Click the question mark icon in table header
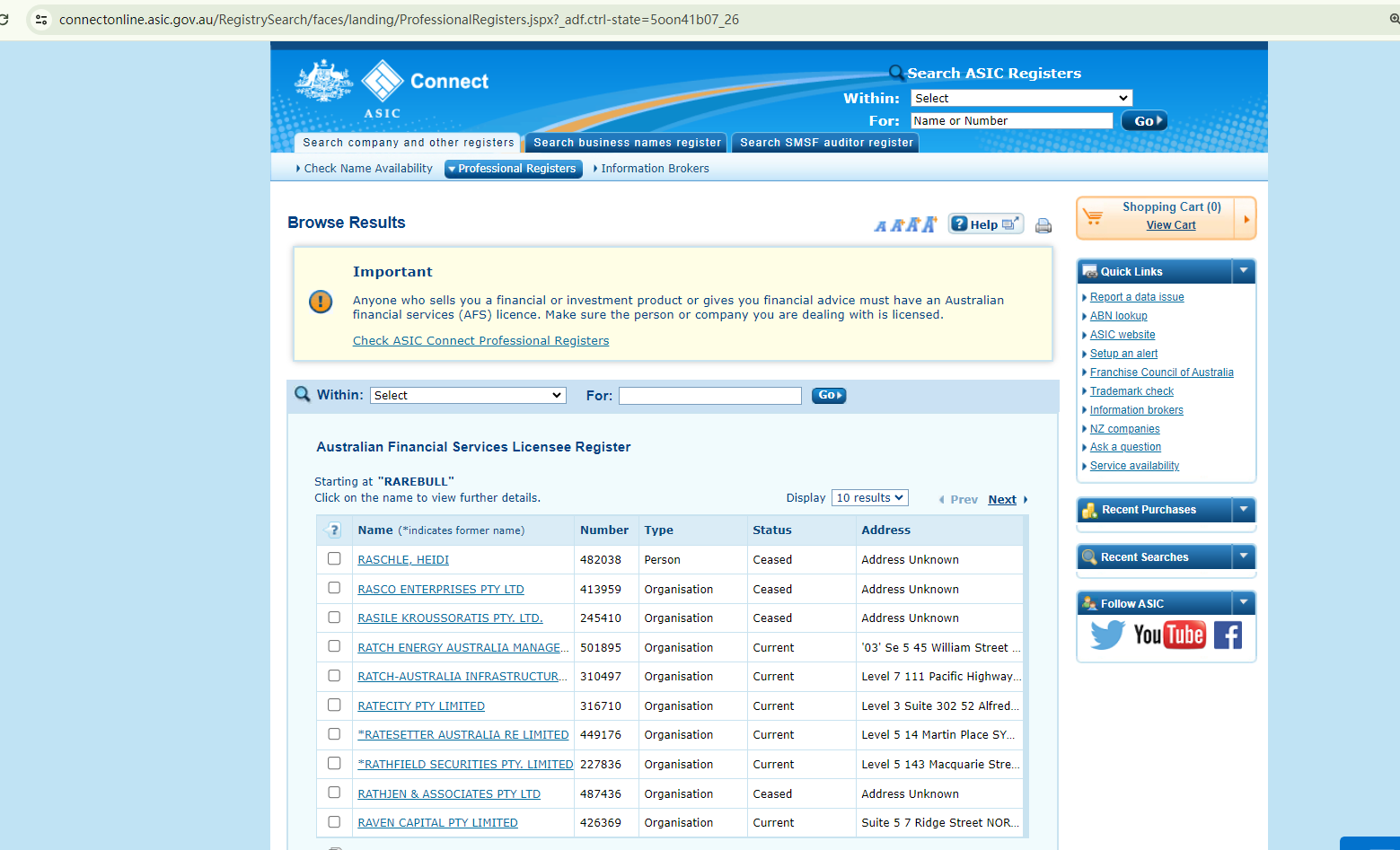 [x=334, y=530]
